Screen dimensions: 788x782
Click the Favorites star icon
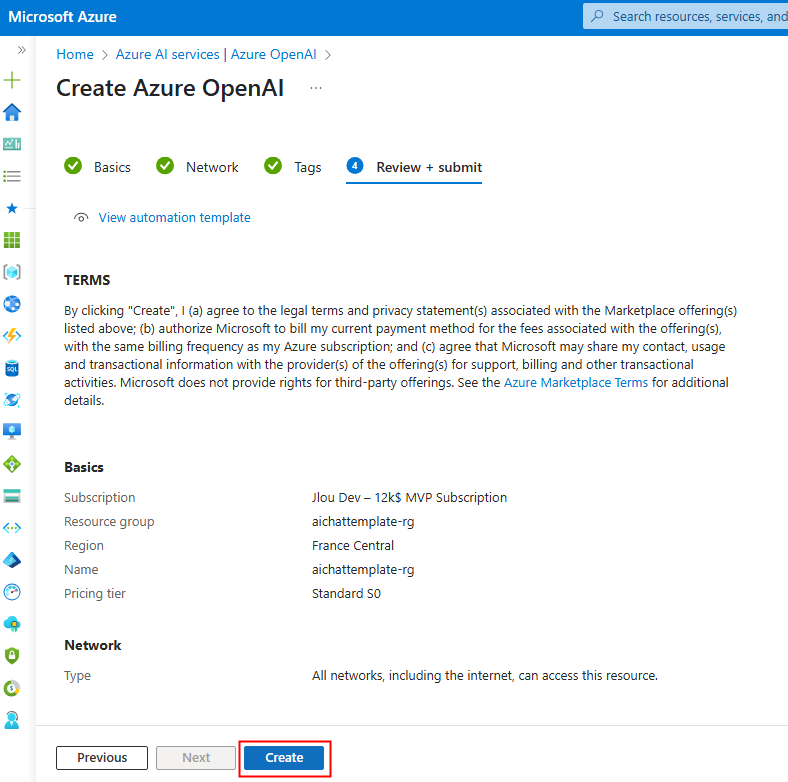pos(12,208)
